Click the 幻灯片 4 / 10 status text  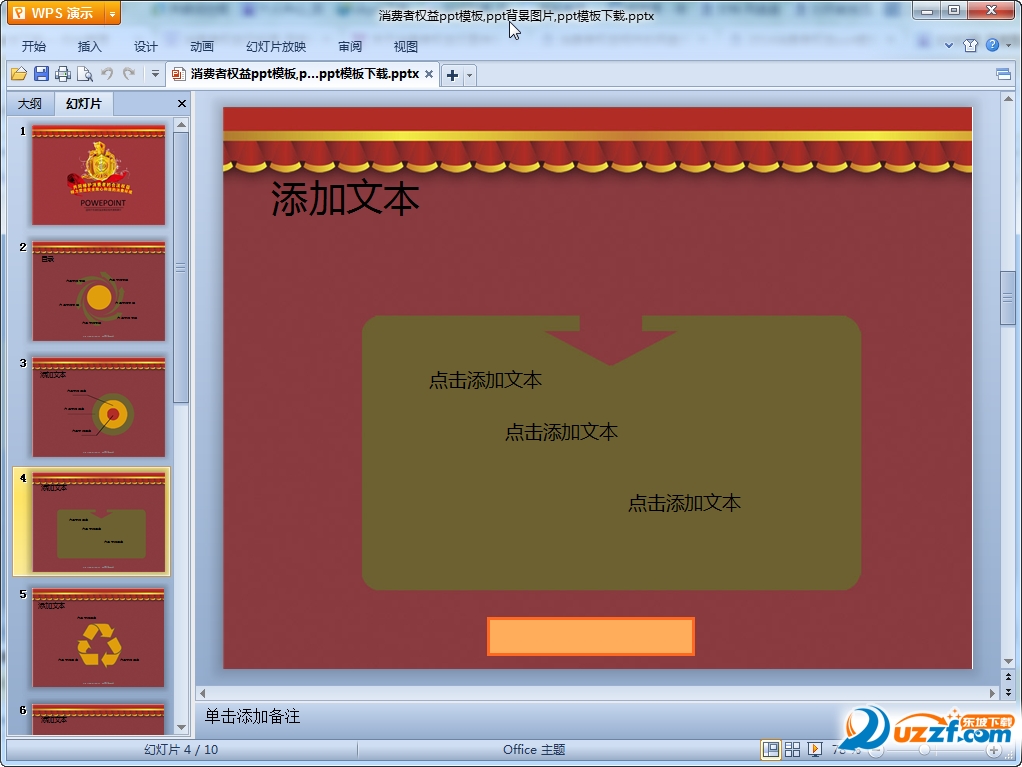181,749
